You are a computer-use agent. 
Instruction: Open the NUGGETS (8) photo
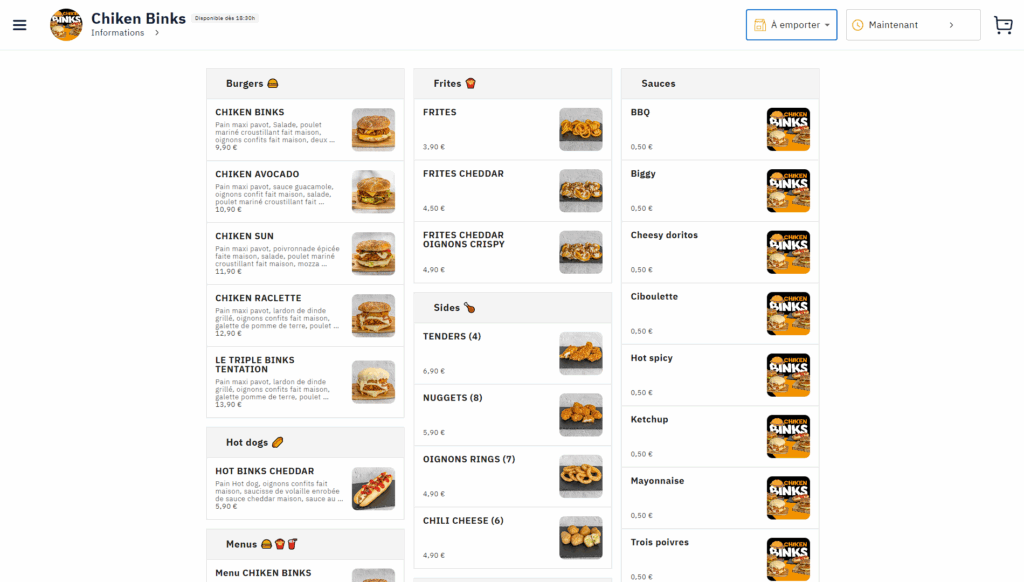click(x=581, y=415)
